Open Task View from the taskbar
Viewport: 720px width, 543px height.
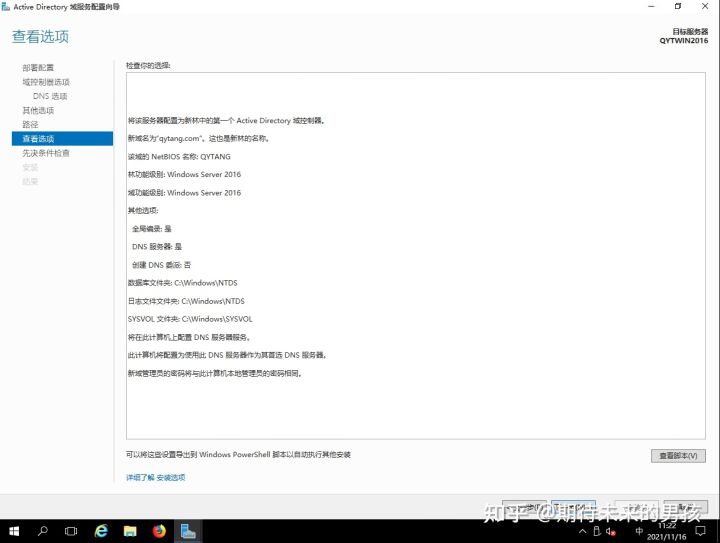(71, 531)
